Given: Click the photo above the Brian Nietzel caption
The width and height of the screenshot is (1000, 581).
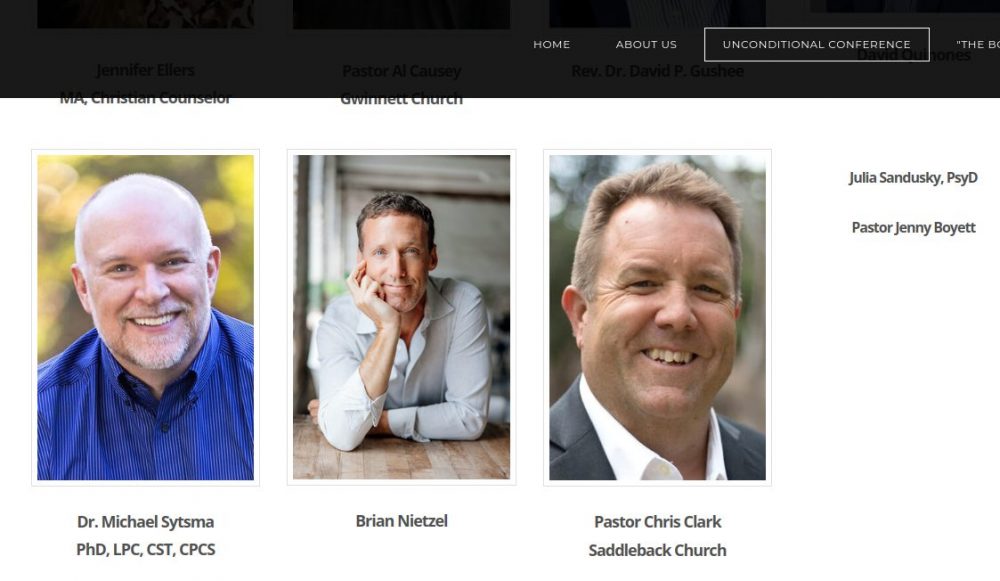Looking at the screenshot, I should coord(401,317).
